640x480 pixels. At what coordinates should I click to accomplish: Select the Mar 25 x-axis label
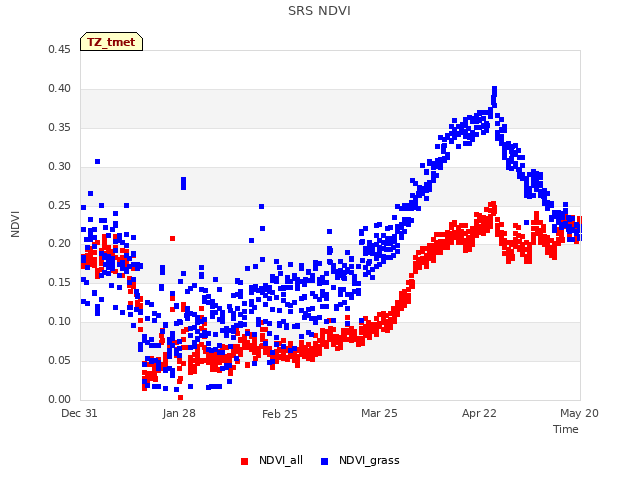379,413
